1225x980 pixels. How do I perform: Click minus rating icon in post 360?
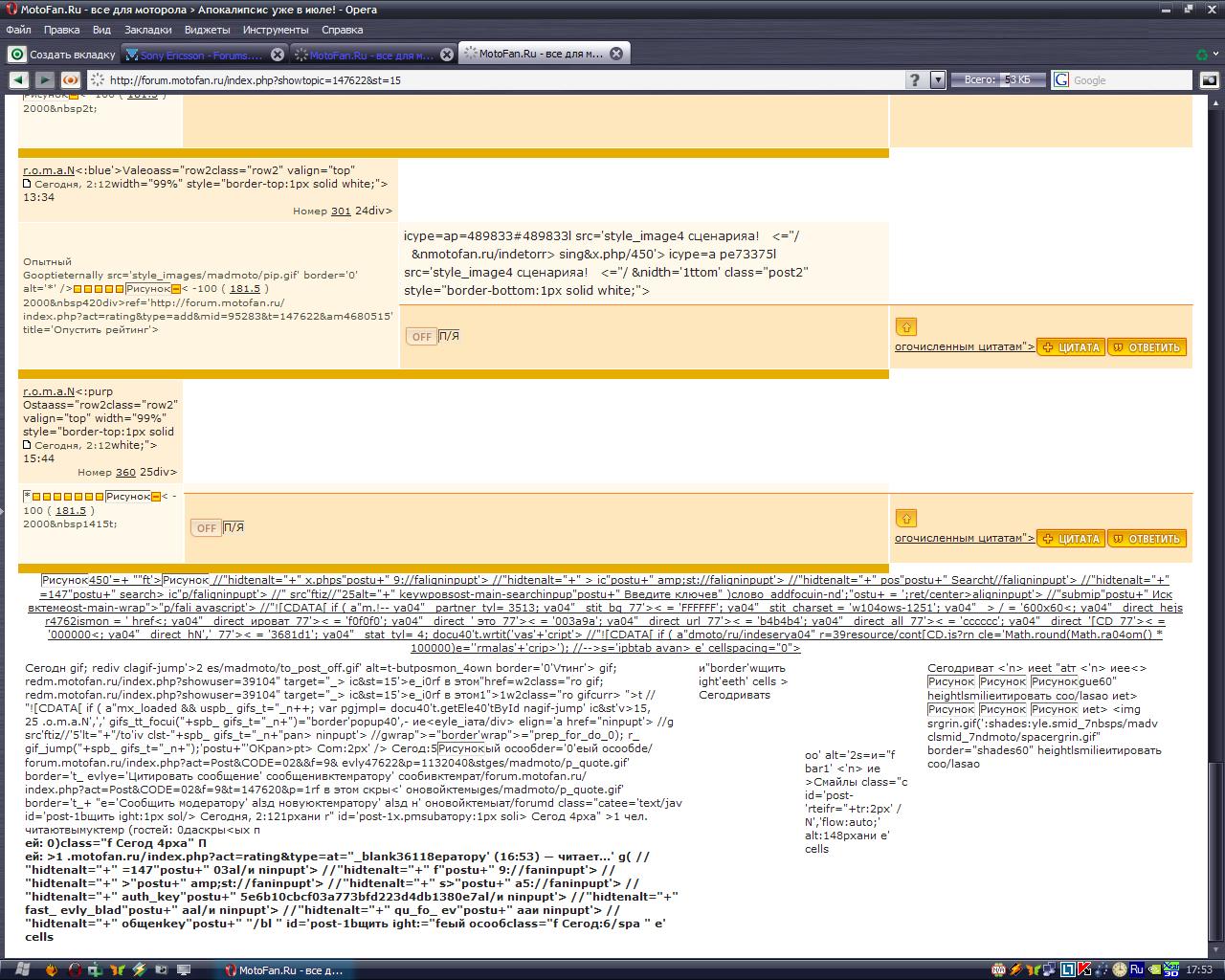tap(155, 497)
